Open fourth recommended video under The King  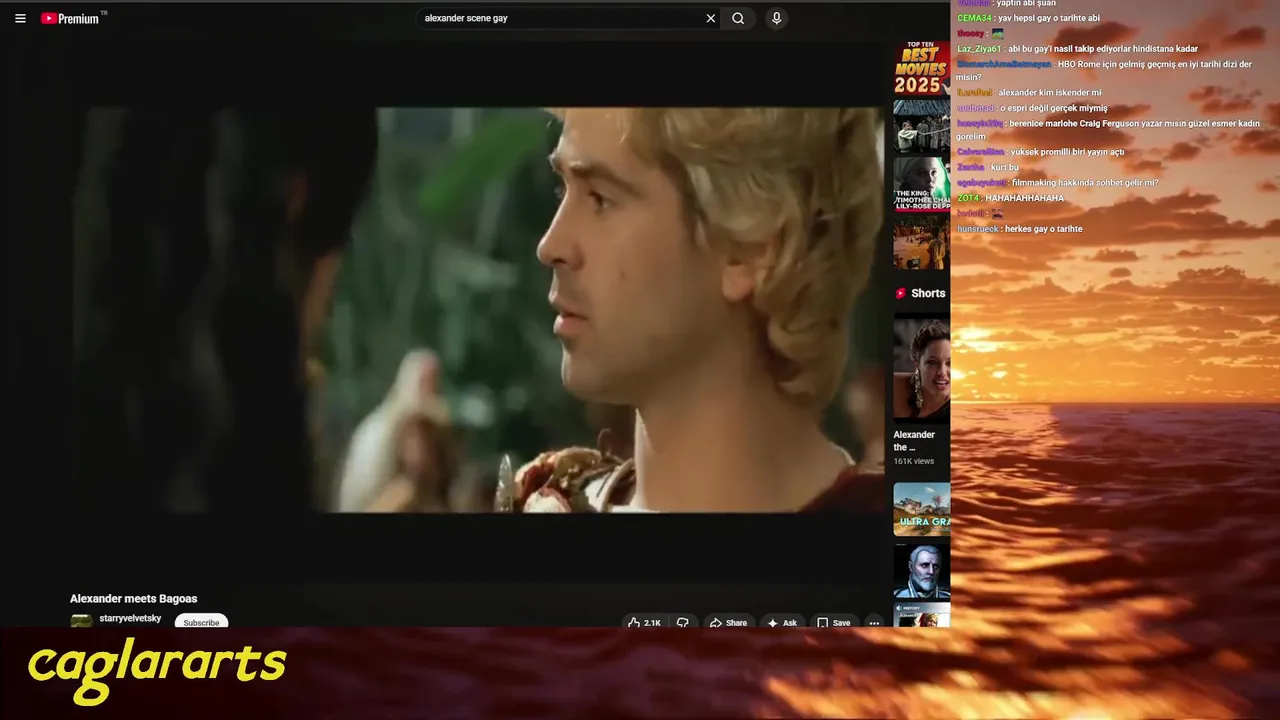pos(921,242)
